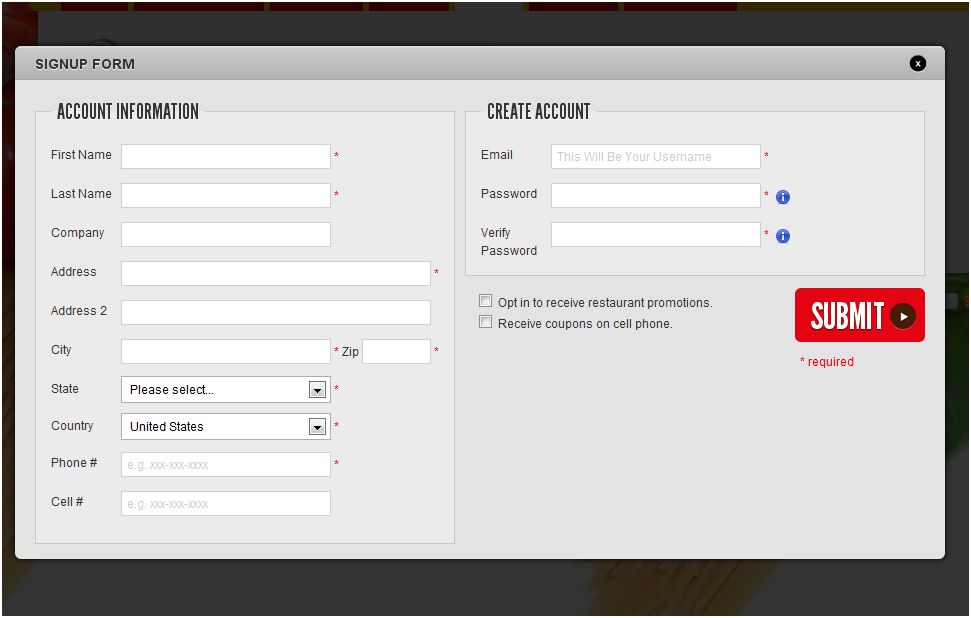Submit the signup form
The image size is (971, 618).
(x=860, y=315)
